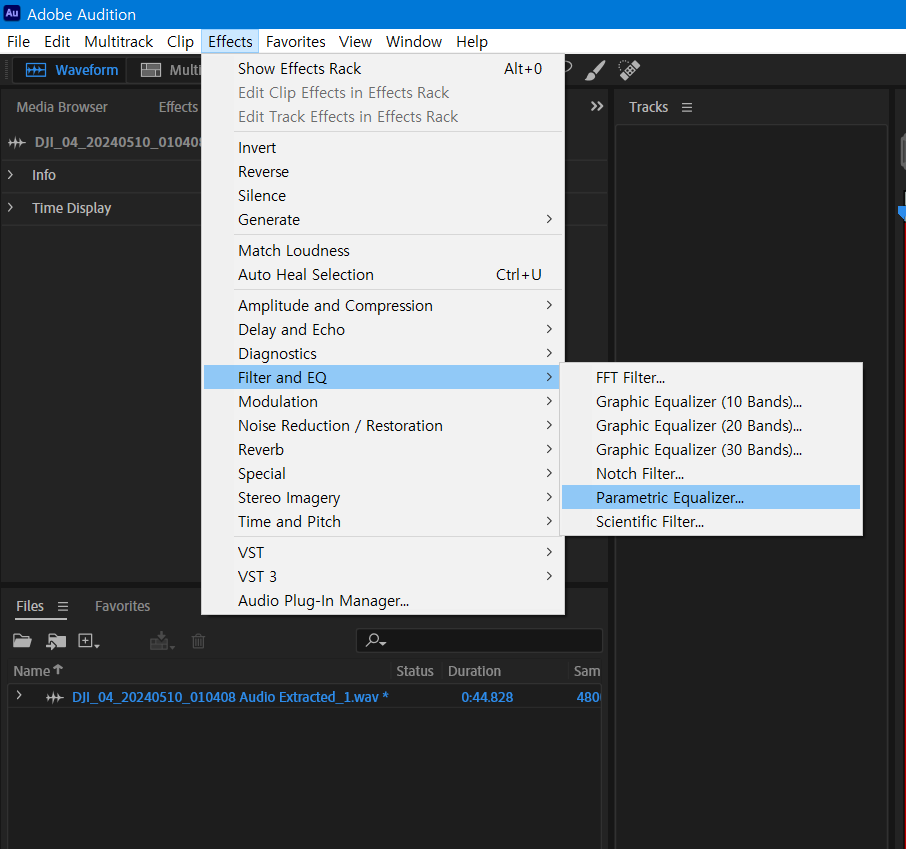Select Graphic Equalizer (20 Bands)

[x=711, y=425]
